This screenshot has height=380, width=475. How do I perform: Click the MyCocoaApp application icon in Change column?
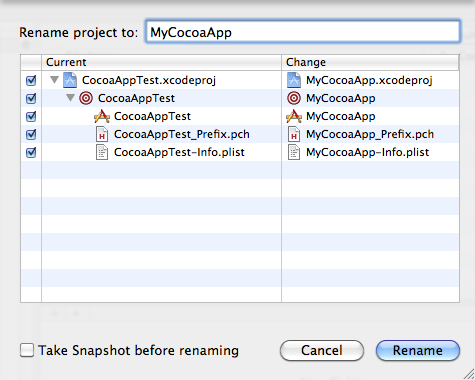294,116
